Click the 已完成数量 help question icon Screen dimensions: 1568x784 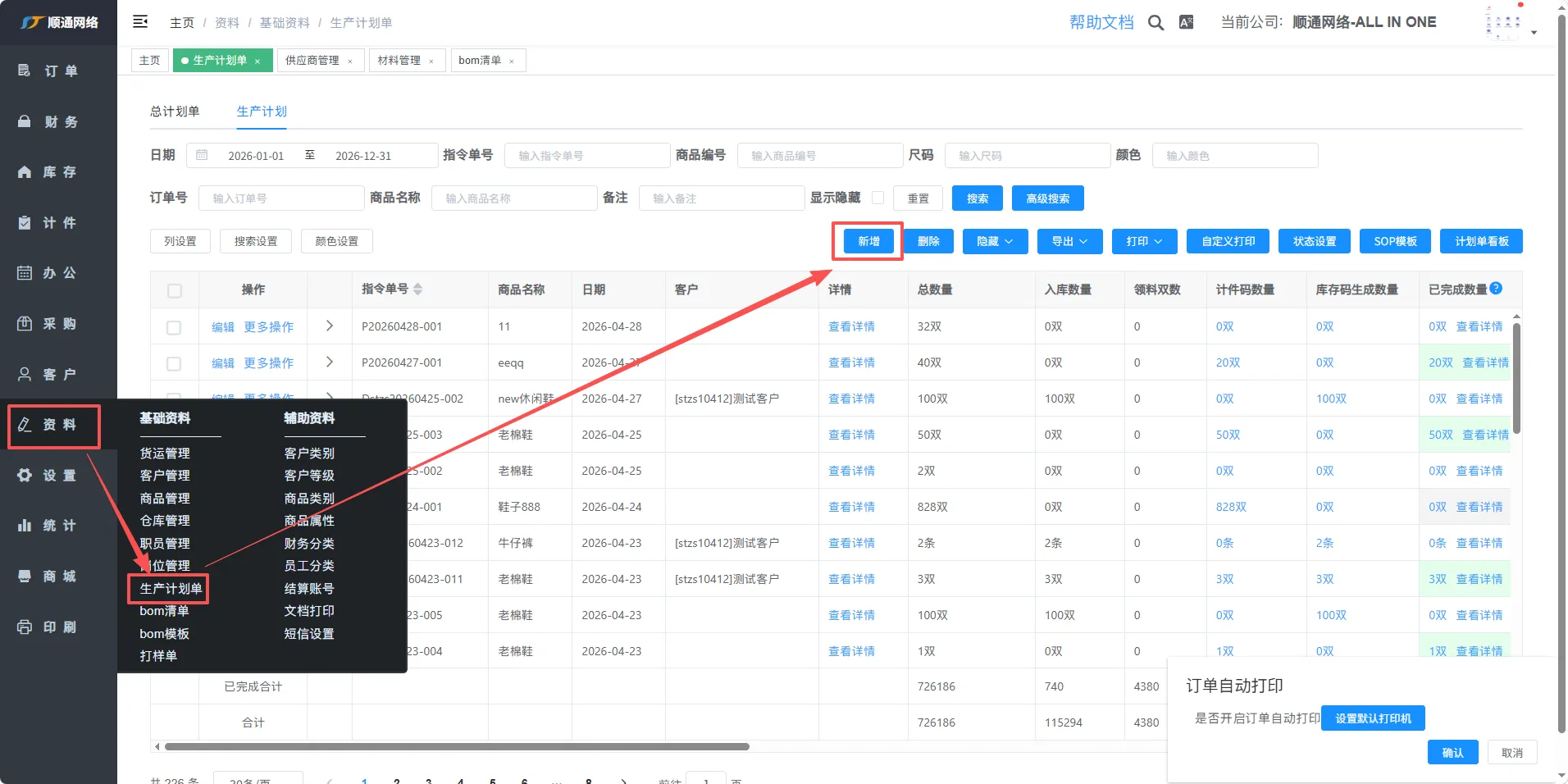(1496, 289)
